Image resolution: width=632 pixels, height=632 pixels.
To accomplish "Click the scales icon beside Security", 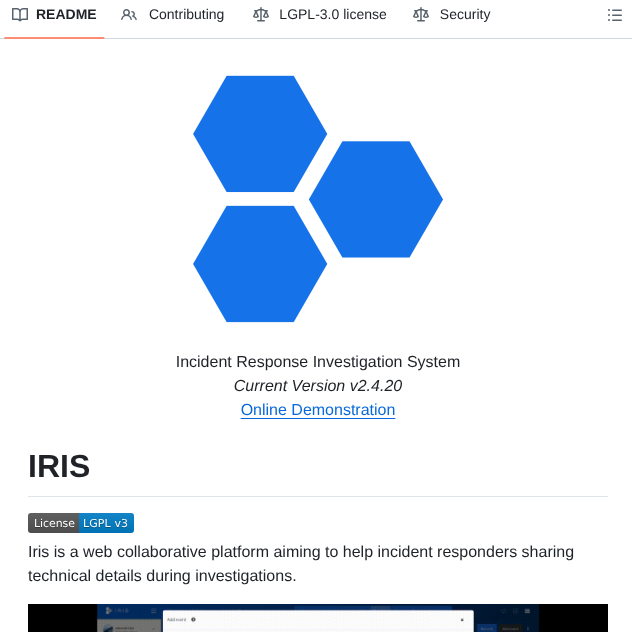I will [421, 15].
